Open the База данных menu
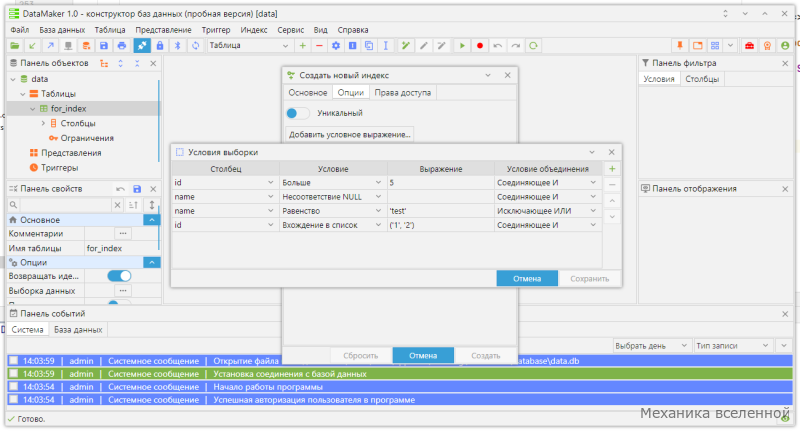Image resolution: width=800 pixels, height=431 pixels. click(x=62, y=30)
